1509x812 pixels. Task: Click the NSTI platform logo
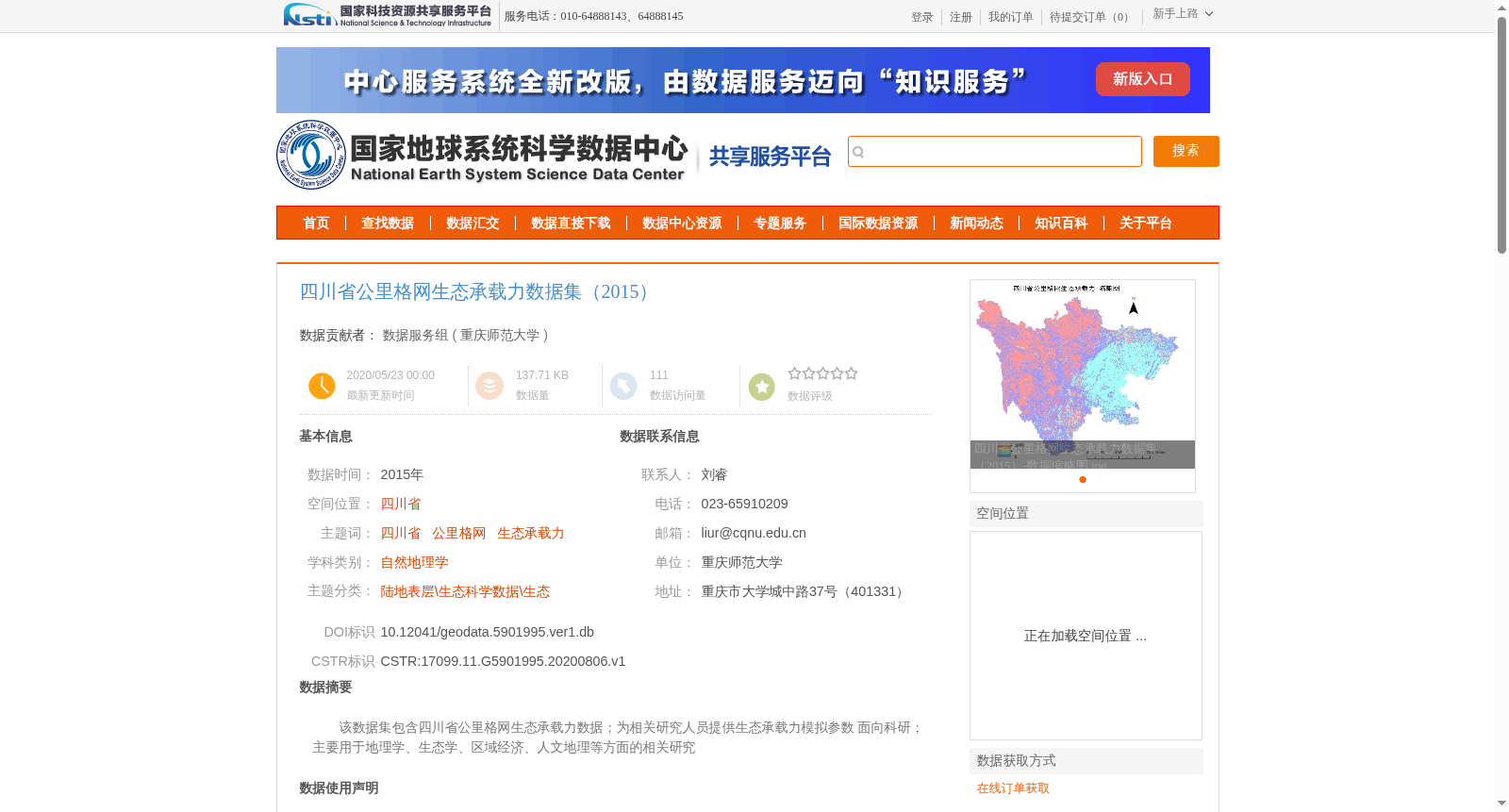pyautogui.click(x=388, y=15)
